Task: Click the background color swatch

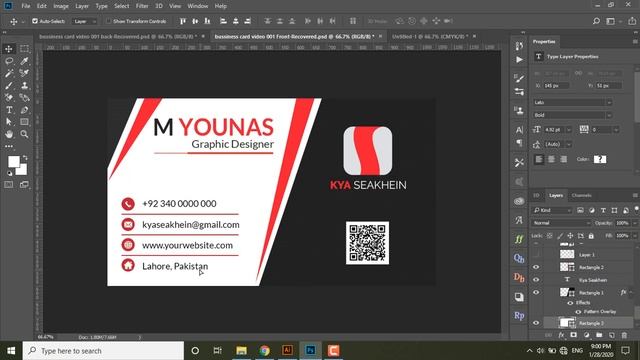Action: point(23,171)
